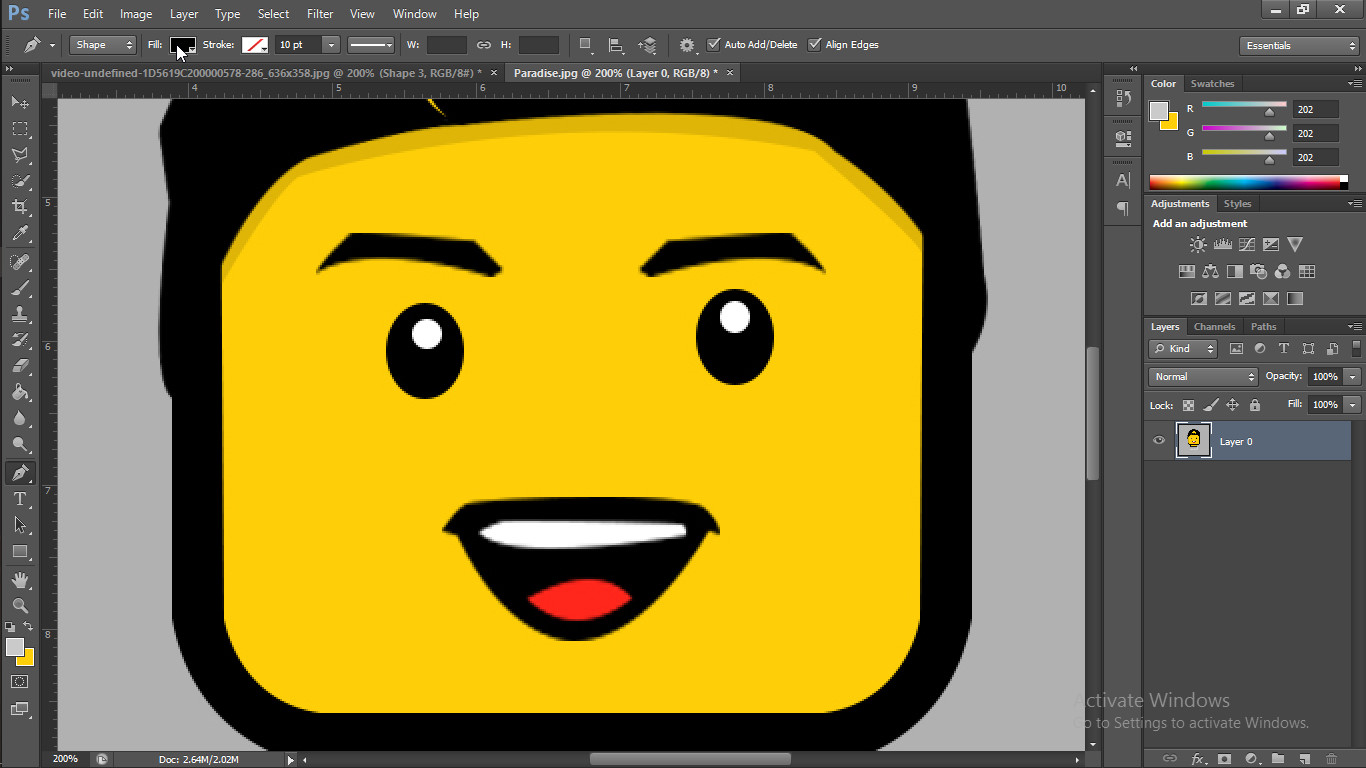1366x768 pixels.
Task: Open the Filter menu
Action: point(319,13)
